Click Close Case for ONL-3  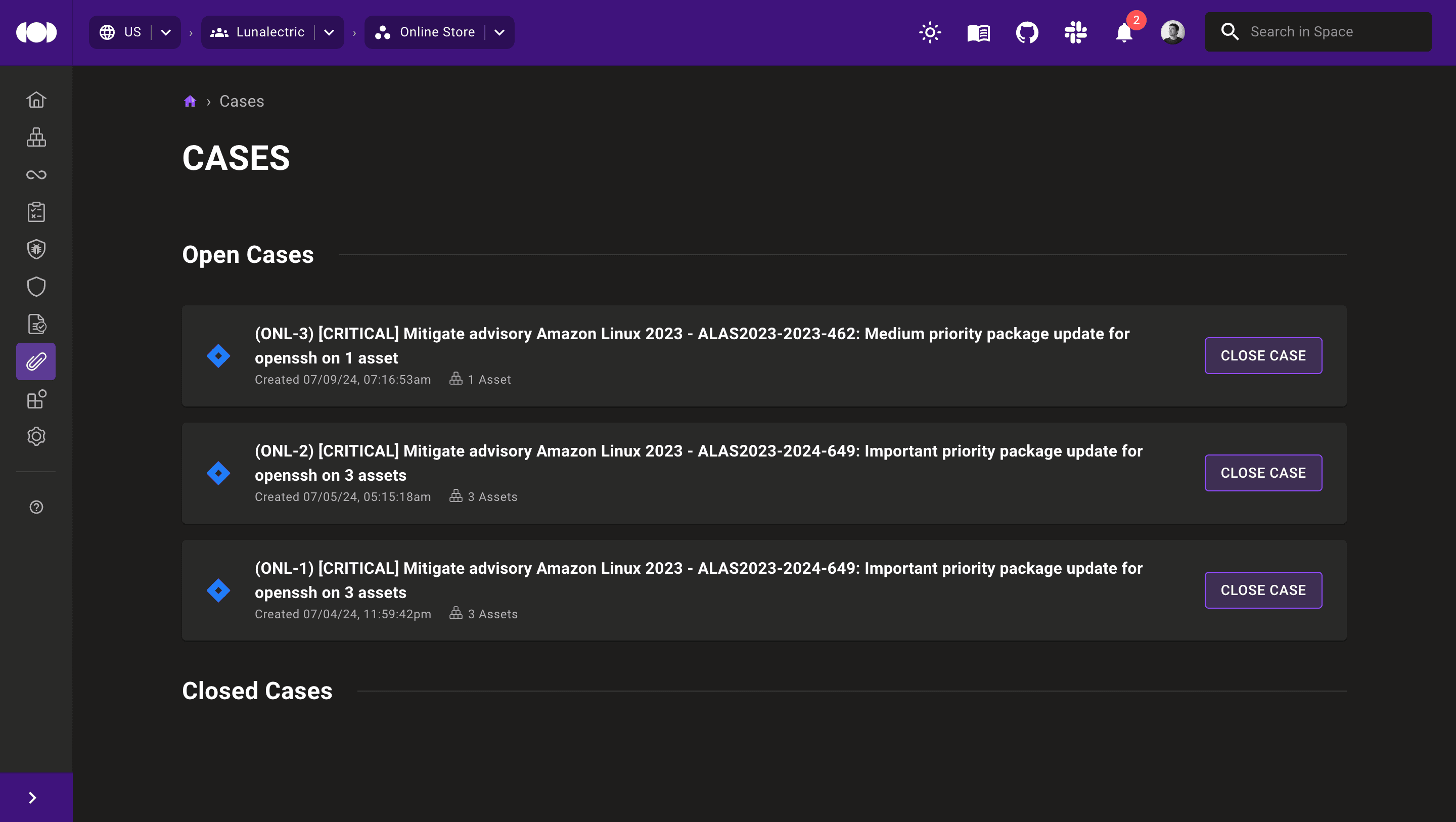coord(1263,355)
